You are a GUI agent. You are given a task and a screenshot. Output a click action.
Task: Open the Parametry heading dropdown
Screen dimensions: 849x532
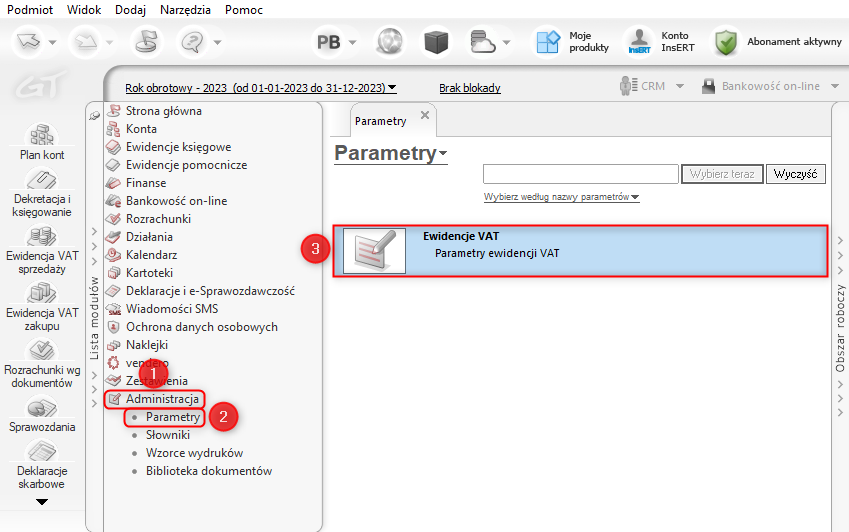[x=390, y=153]
